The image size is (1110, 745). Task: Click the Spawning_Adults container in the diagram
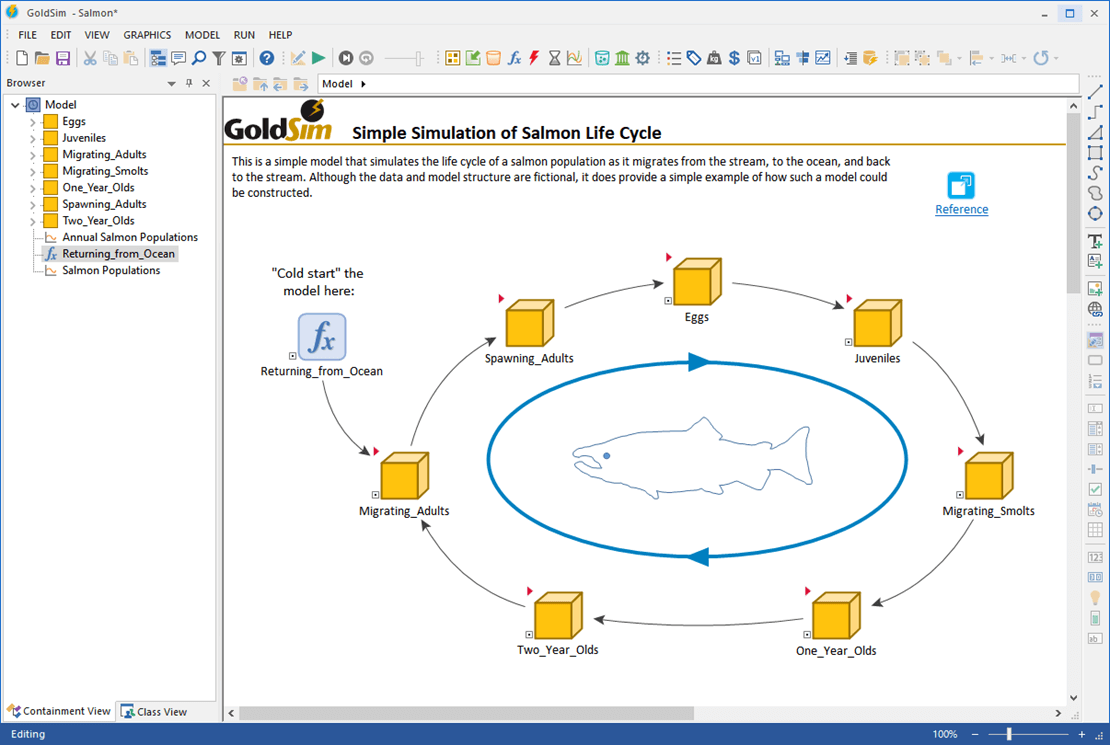530,323
